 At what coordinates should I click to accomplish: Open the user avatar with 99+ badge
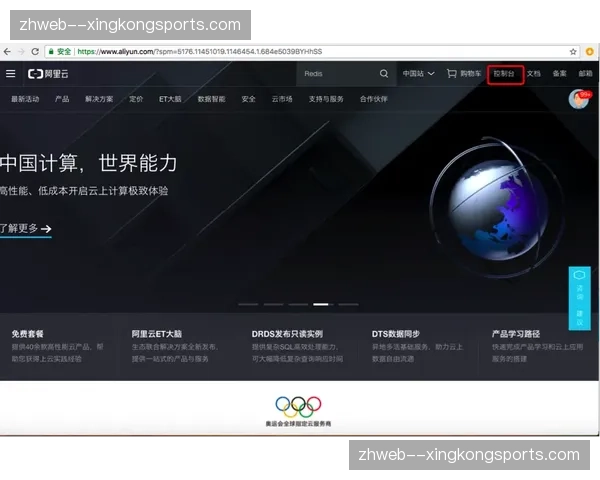pos(579,100)
